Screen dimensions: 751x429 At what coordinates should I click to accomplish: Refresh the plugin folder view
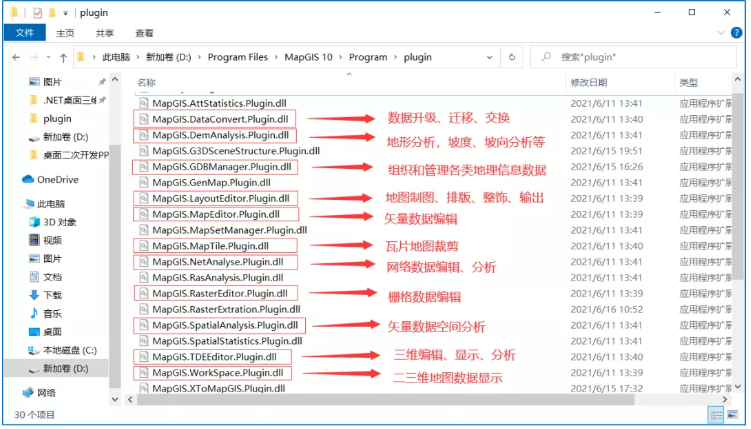pos(512,57)
